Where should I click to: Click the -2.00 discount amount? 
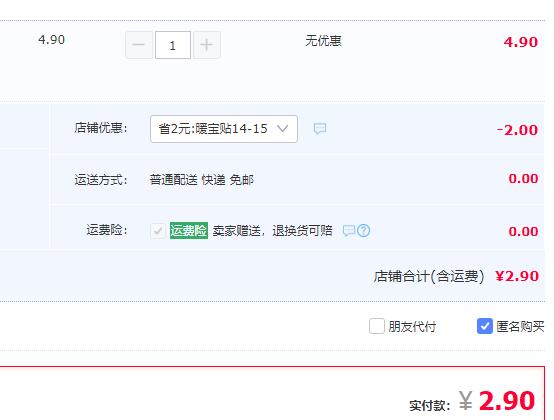(517, 130)
